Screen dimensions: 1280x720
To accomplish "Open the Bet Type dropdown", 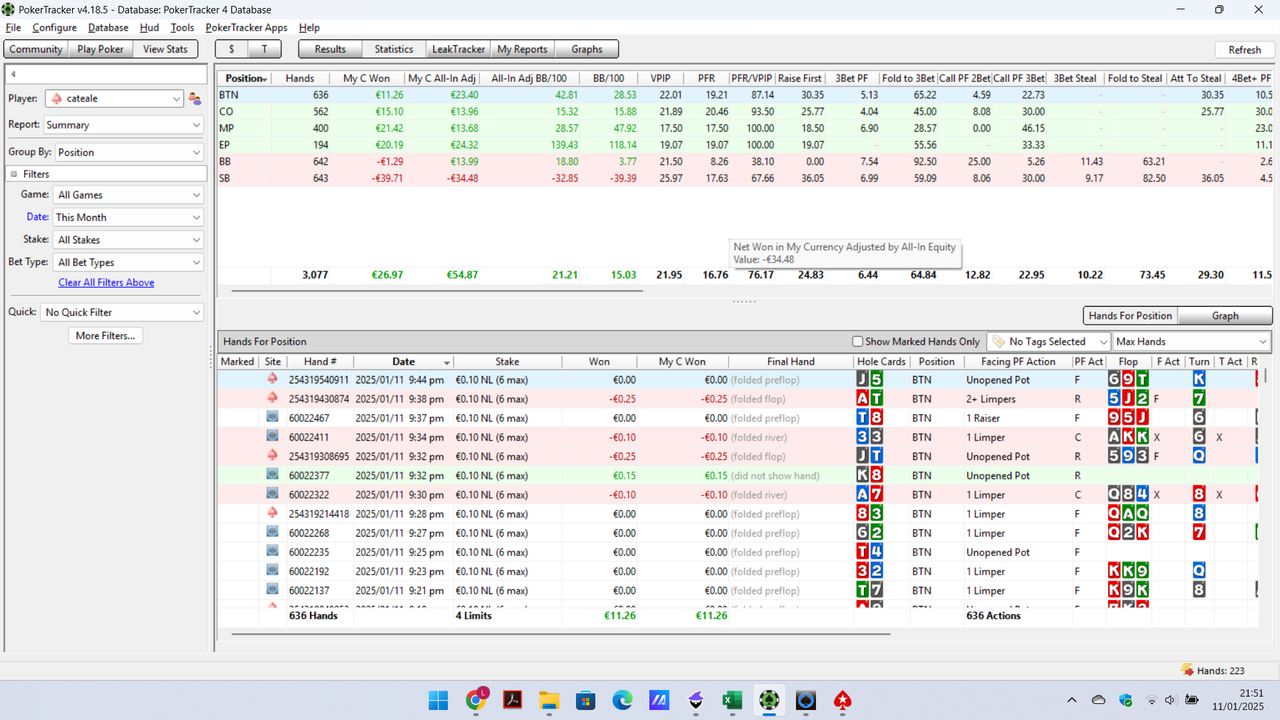I will tap(128, 262).
